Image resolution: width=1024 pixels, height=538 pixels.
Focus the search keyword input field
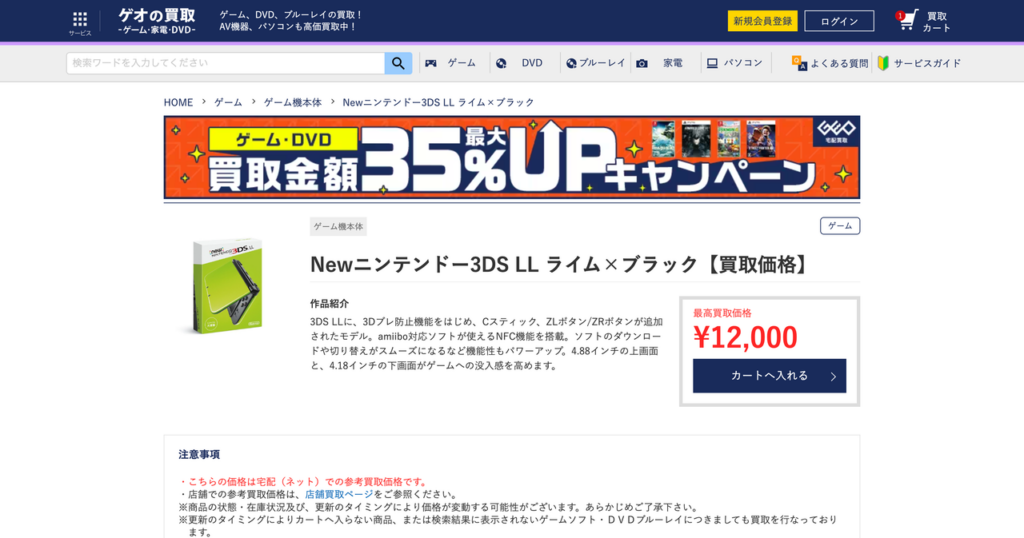coord(225,63)
